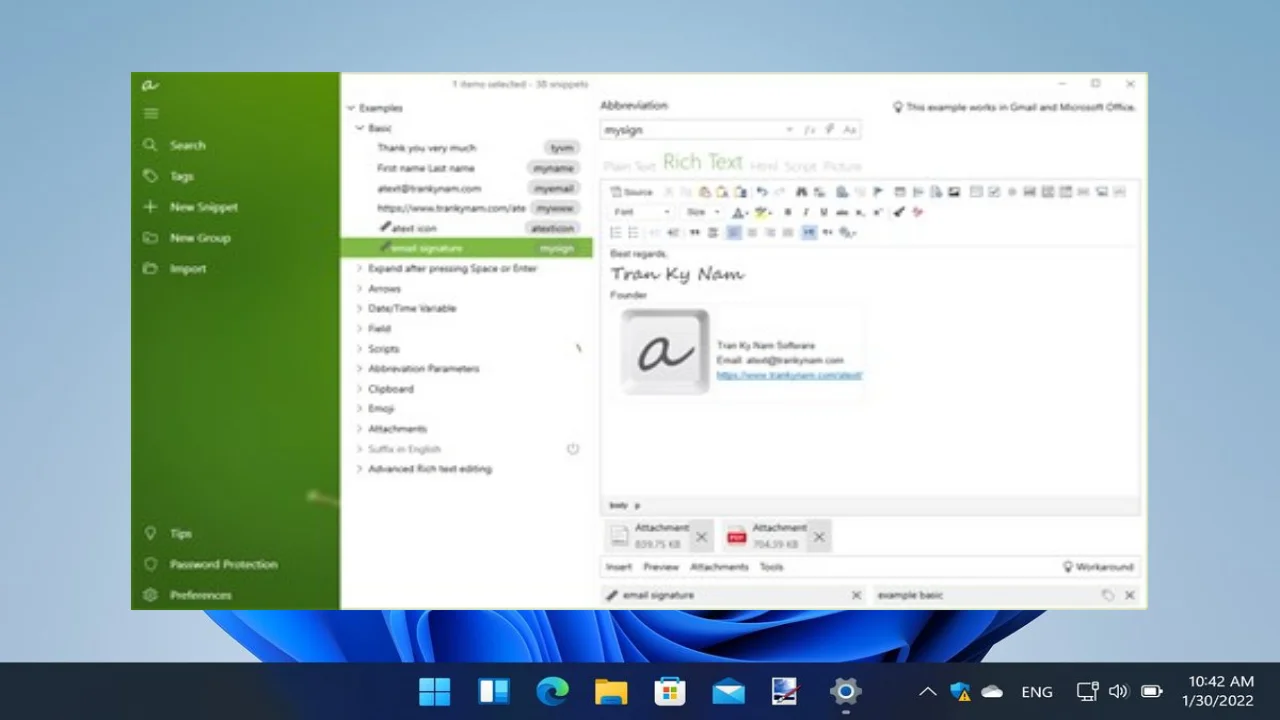This screenshot has width=1280, height=720.
Task: Open the Preview menu
Action: click(x=661, y=567)
